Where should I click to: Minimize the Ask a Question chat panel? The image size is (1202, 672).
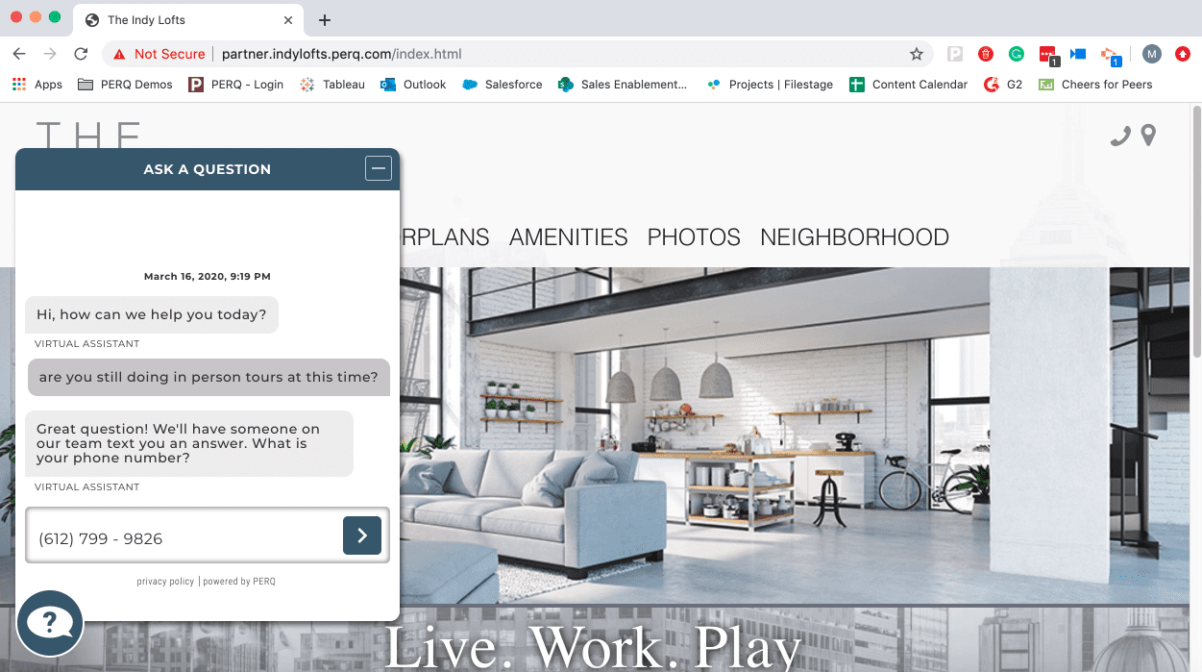(378, 169)
